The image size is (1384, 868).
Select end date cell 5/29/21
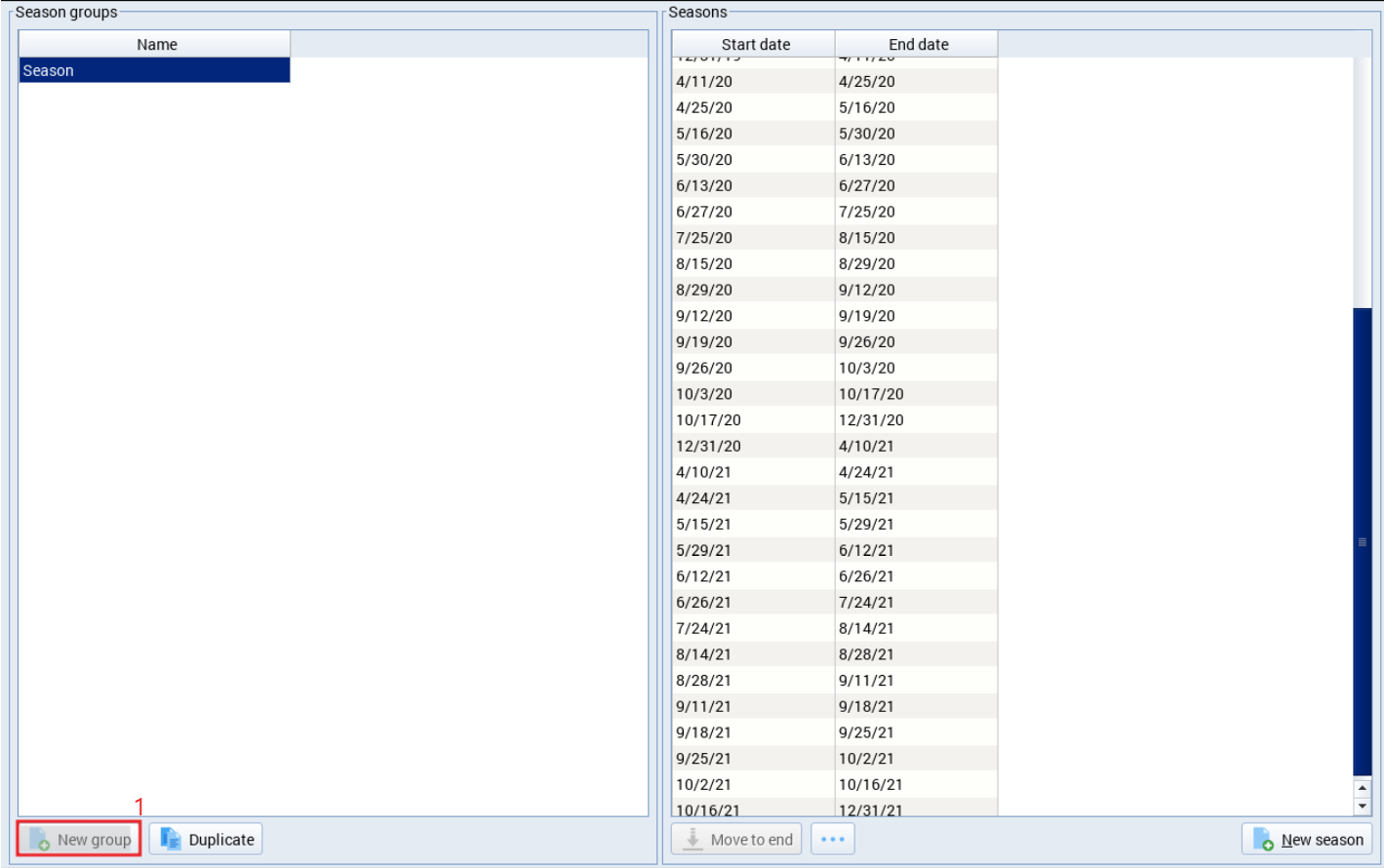(916, 524)
